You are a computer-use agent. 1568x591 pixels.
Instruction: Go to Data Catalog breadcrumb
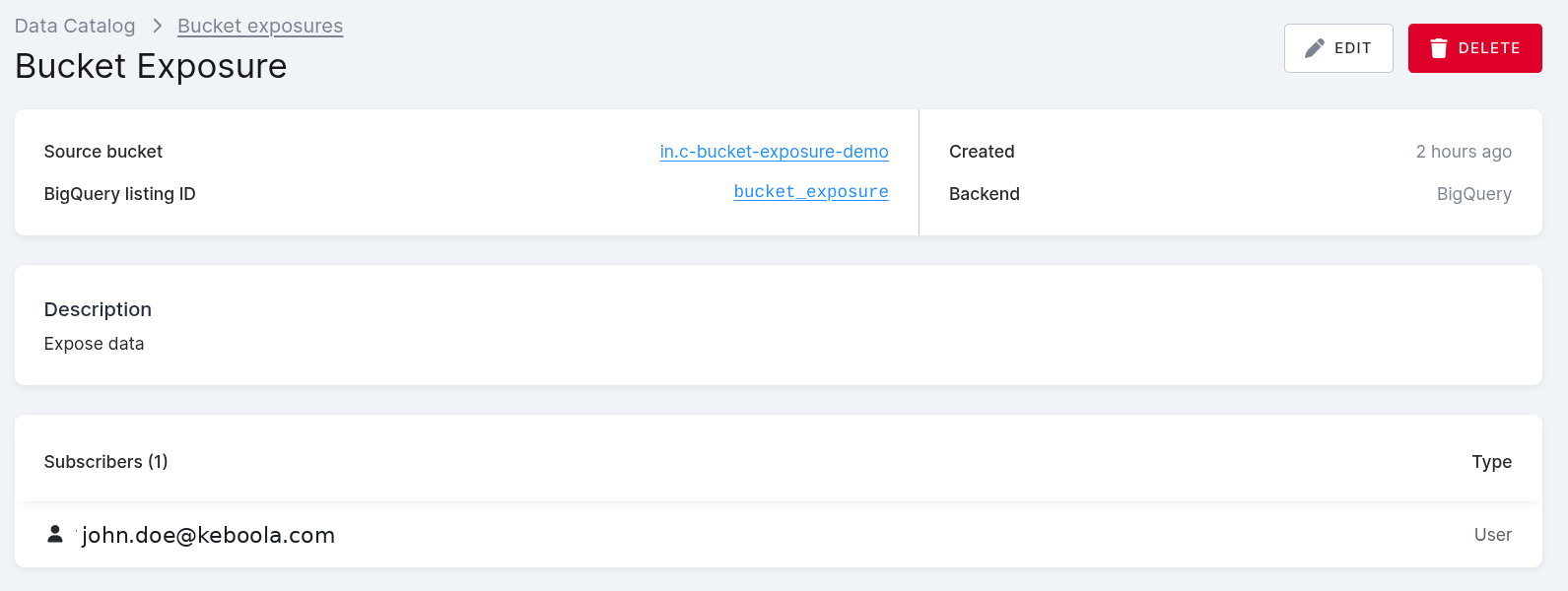75,26
